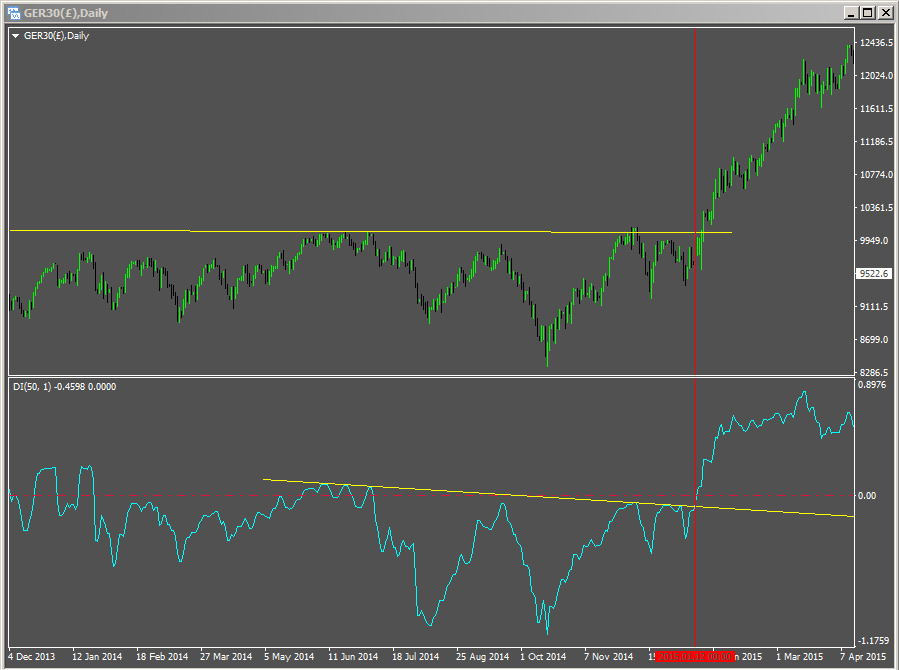899x670 pixels.
Task: Select the red-highlighted date 2015.01.12 00:00
Action: coord(694,656)
